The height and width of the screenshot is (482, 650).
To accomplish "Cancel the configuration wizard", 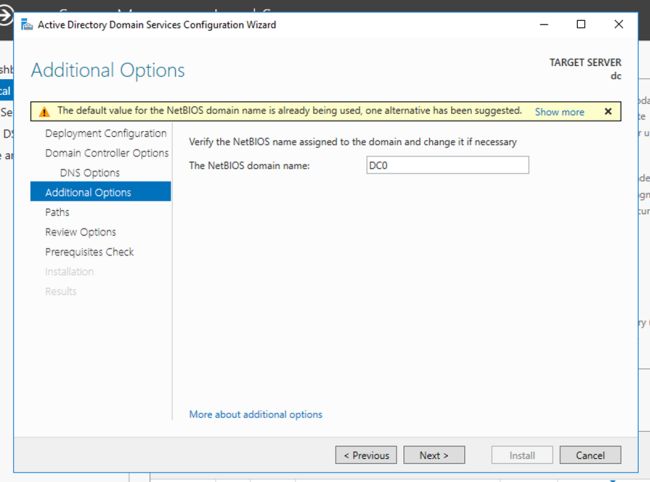I will (590, 455).
